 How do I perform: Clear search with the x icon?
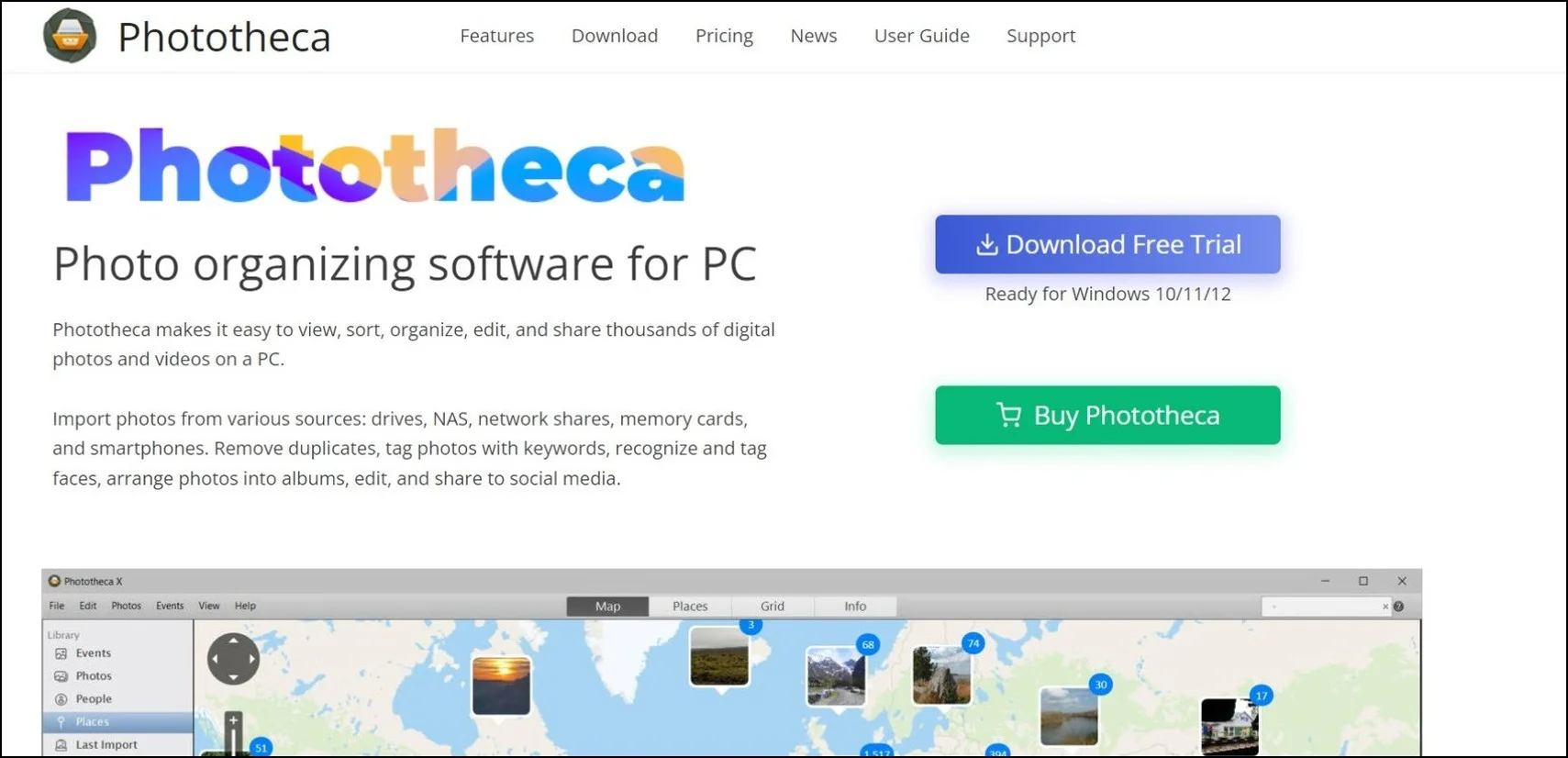pyautogui.click(x=1385, y=607)
